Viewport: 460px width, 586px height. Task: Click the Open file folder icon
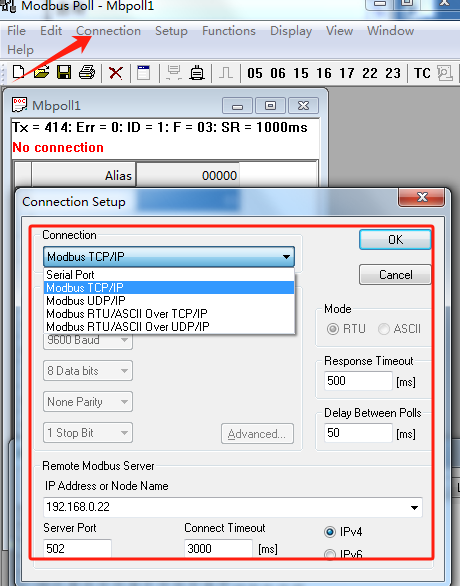[41, 72]
